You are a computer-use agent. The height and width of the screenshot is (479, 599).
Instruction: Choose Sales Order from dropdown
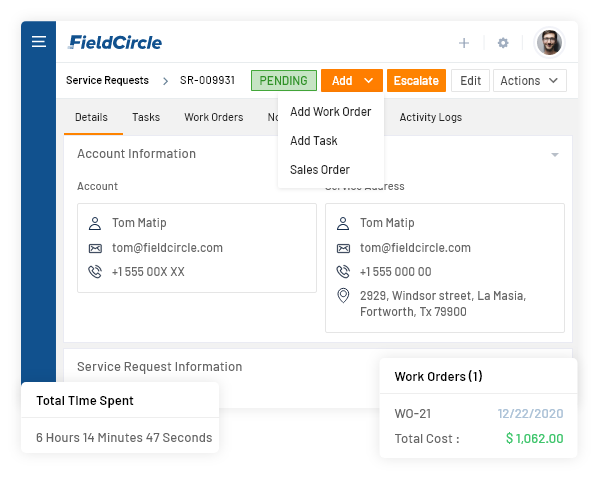pos(320,170)
